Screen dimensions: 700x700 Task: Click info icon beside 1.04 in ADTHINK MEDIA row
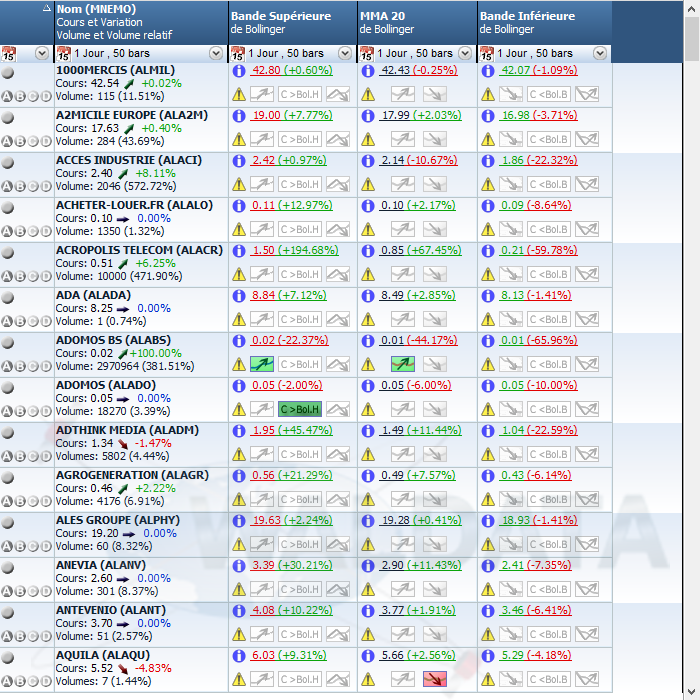coord(488,430)
